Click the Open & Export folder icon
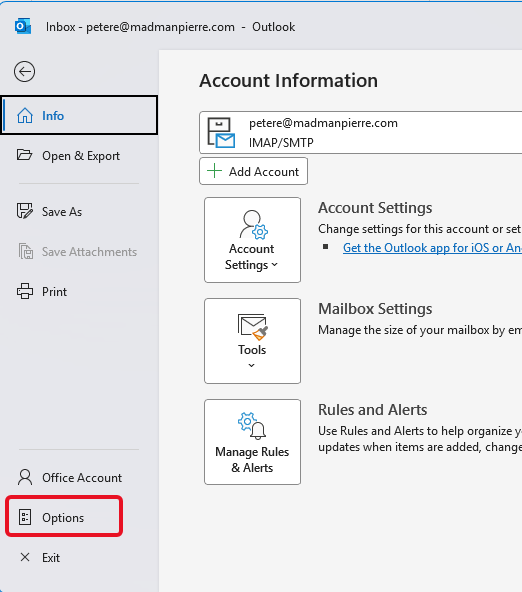Image resolution: width=522 pixels, height=592 pixels. [25, 155]
